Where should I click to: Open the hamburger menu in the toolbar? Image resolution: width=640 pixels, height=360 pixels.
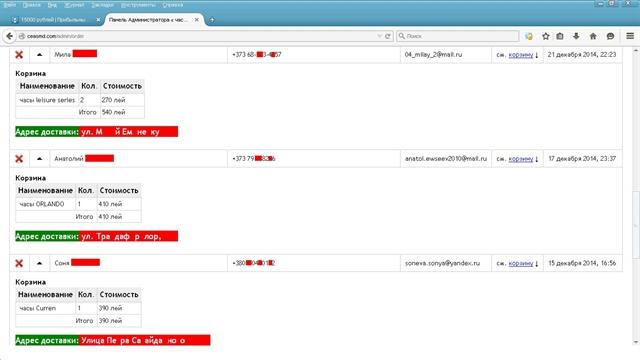click(630, 36)
